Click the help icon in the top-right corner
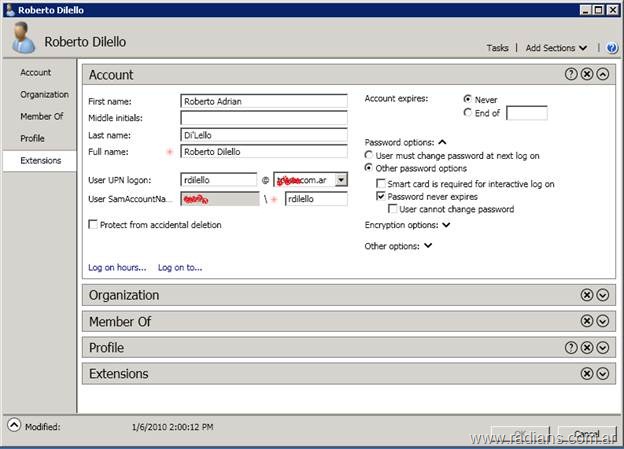This screenshot has width=624, height=449. pos(612,48)
